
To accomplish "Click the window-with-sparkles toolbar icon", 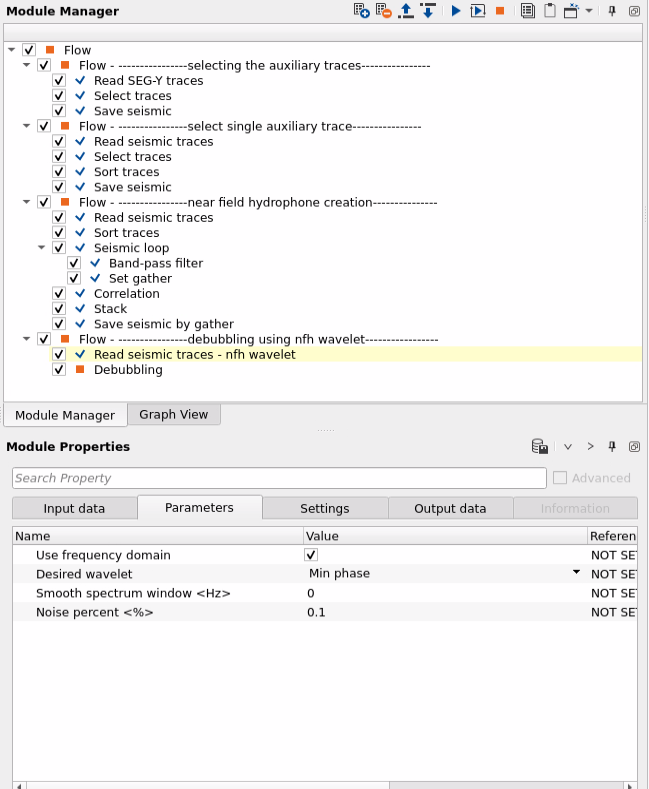I will tap(571, 11).
